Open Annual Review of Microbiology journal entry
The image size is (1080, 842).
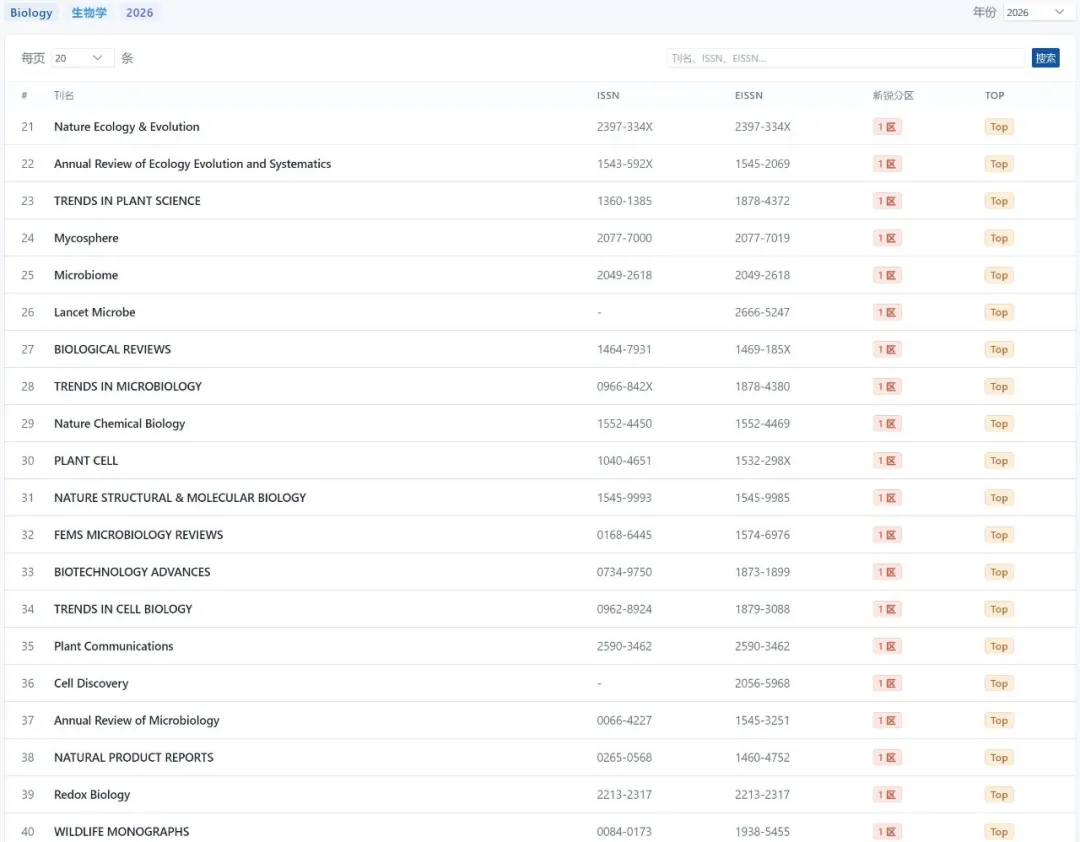136,721
